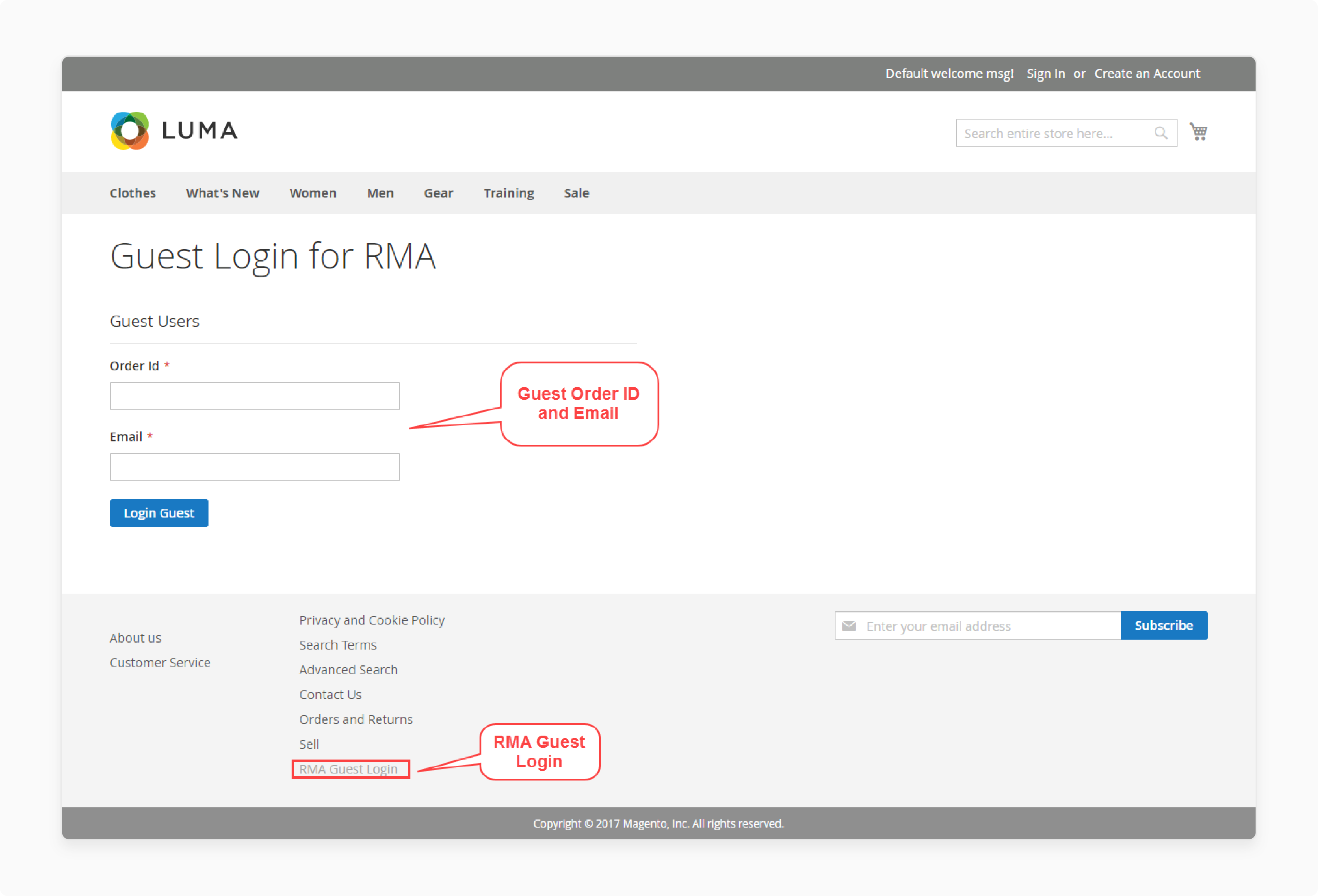Screen dimensions: 1318x896
Task: Click the LUMA wordmark text
Action: [200, 131]
